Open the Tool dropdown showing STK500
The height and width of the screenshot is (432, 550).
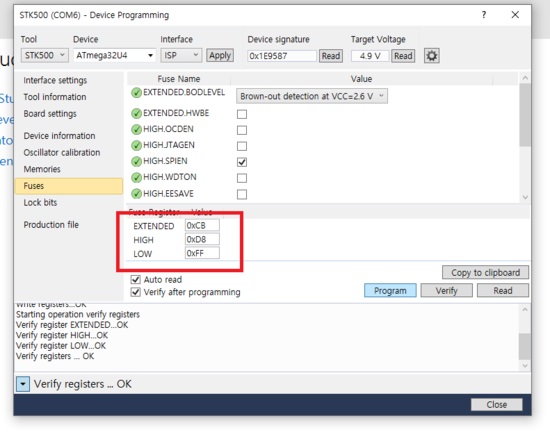tap(45, 55)
